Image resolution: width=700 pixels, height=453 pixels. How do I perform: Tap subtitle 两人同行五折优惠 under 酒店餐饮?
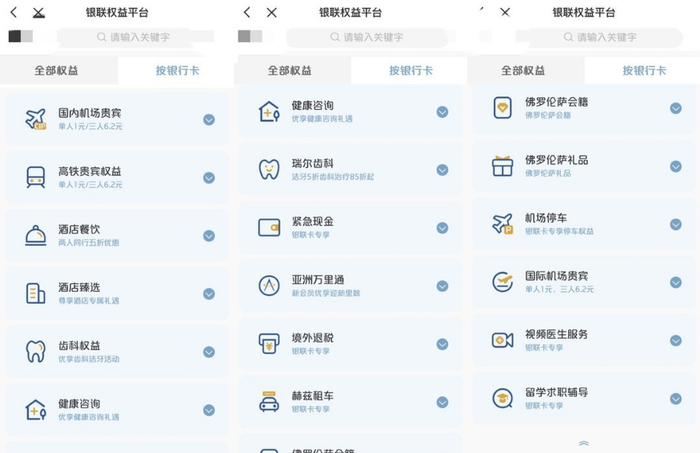pyautogui.click(x=88, y=243)
